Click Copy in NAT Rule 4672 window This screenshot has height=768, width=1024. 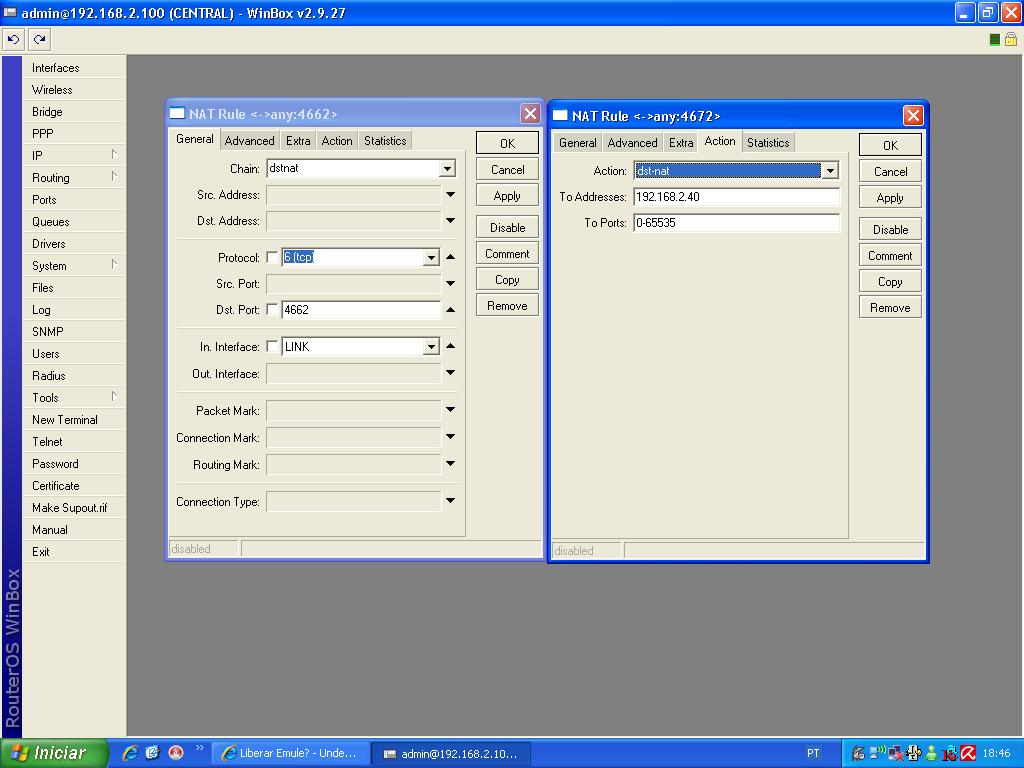890,281
